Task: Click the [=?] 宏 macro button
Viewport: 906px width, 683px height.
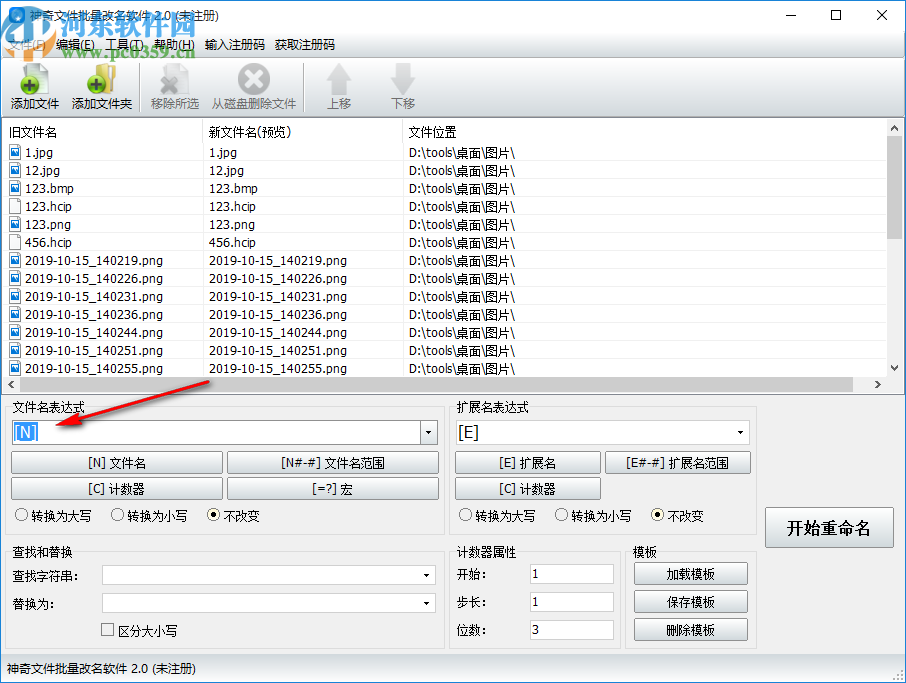Action: (x=333, y=489)
